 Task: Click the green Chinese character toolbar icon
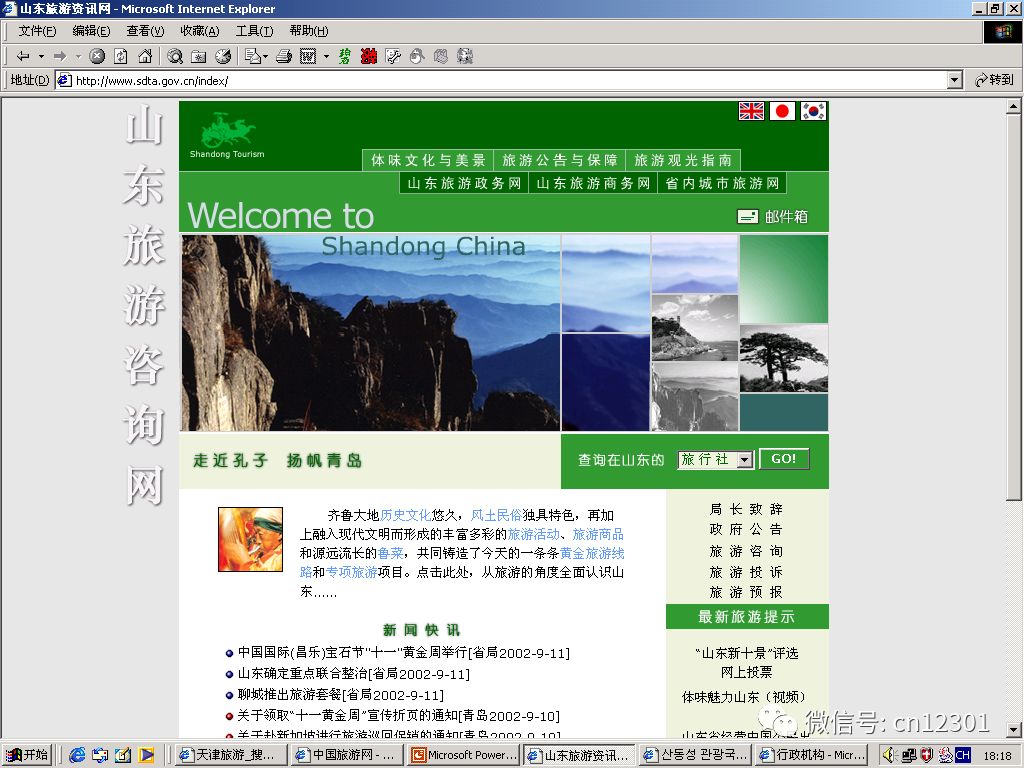click(345, 56)
